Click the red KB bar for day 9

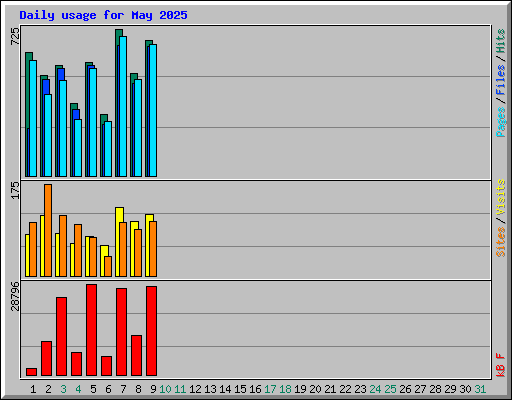(151, 331)
